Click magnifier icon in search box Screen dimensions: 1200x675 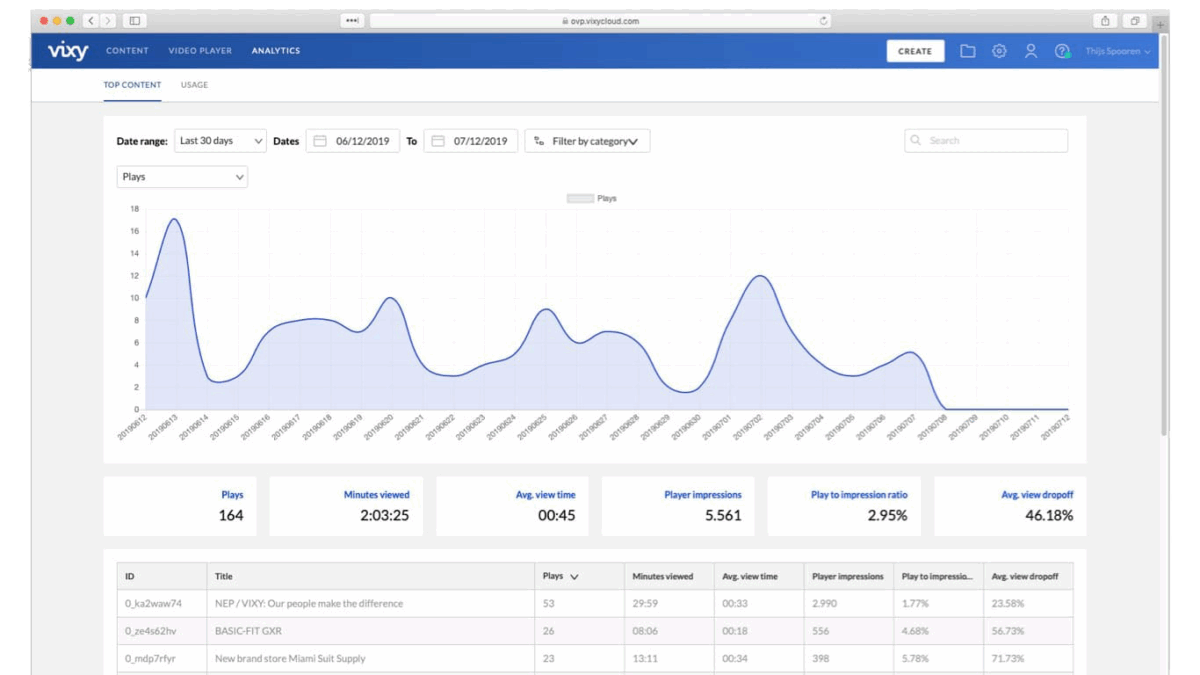pos(916,141)
